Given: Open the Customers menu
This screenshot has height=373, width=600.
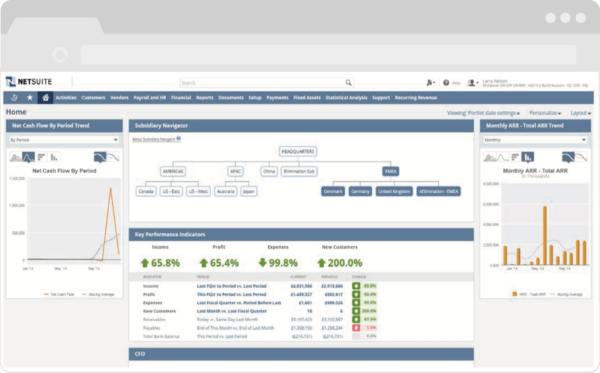Looking at the screenshot, I should pyautogui.click(x=93, y=98).
